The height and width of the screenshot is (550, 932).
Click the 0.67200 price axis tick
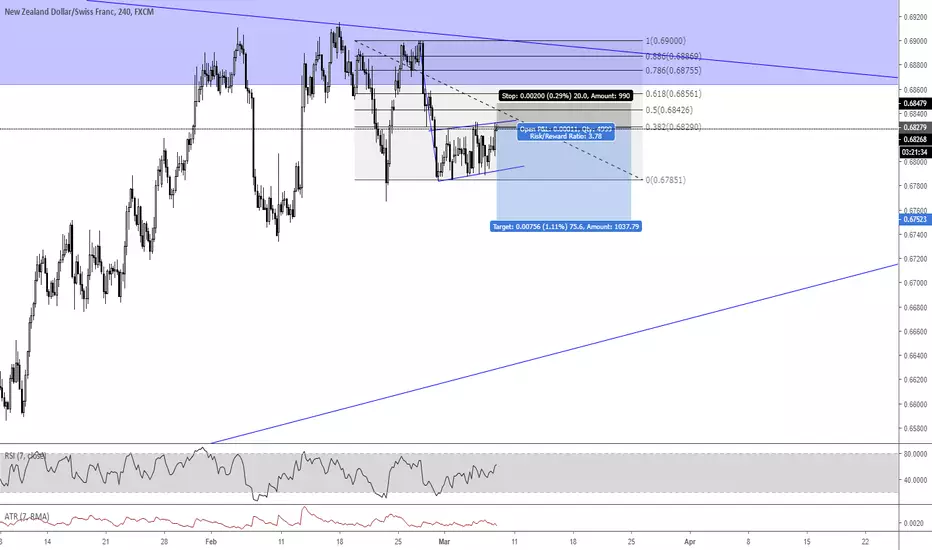(915, 259)
